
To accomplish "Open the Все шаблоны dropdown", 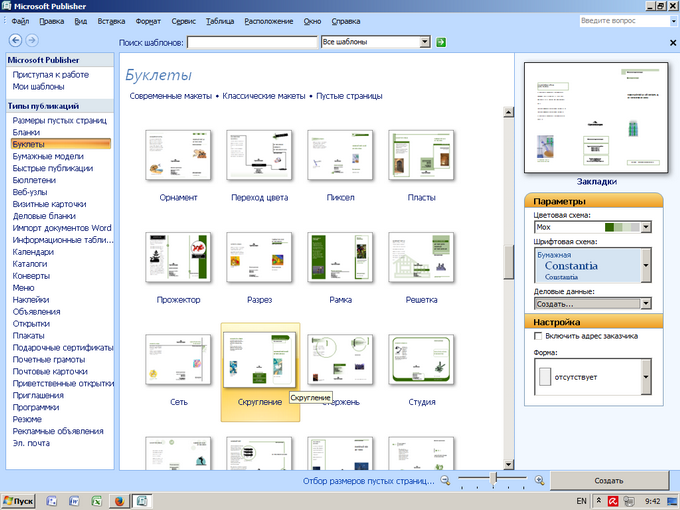I will tap(425, 42).
